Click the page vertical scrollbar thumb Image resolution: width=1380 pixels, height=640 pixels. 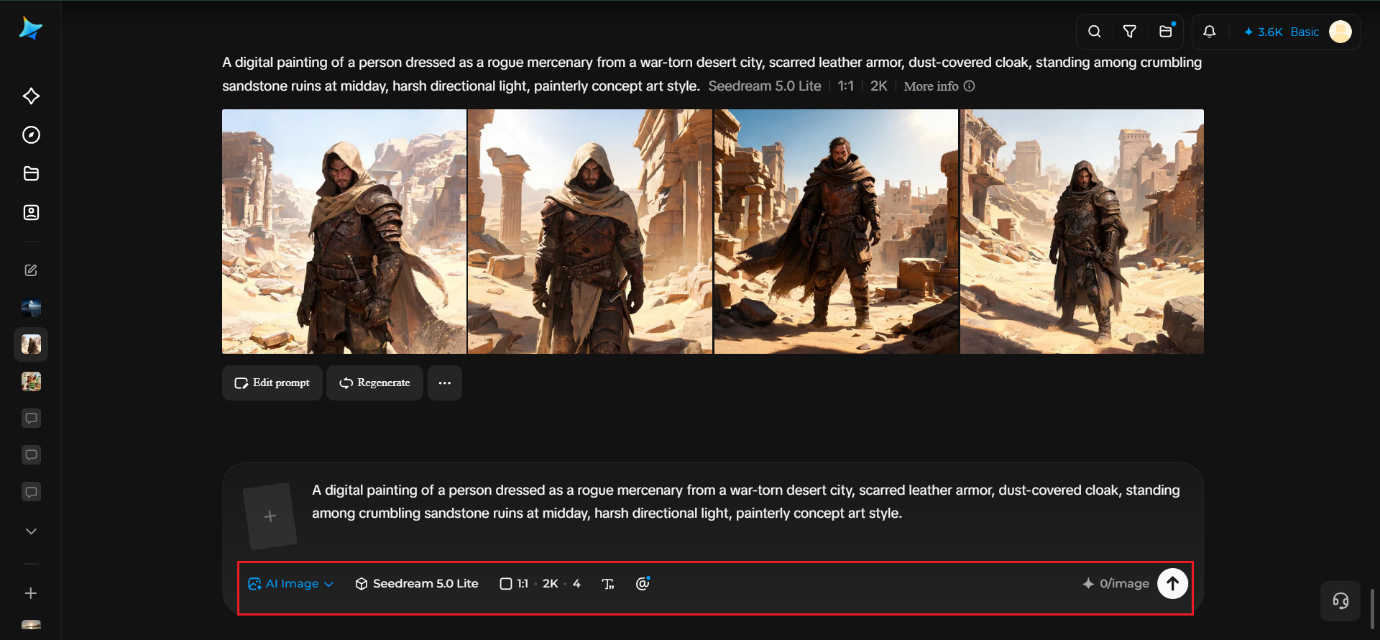tap(1374, 609)
